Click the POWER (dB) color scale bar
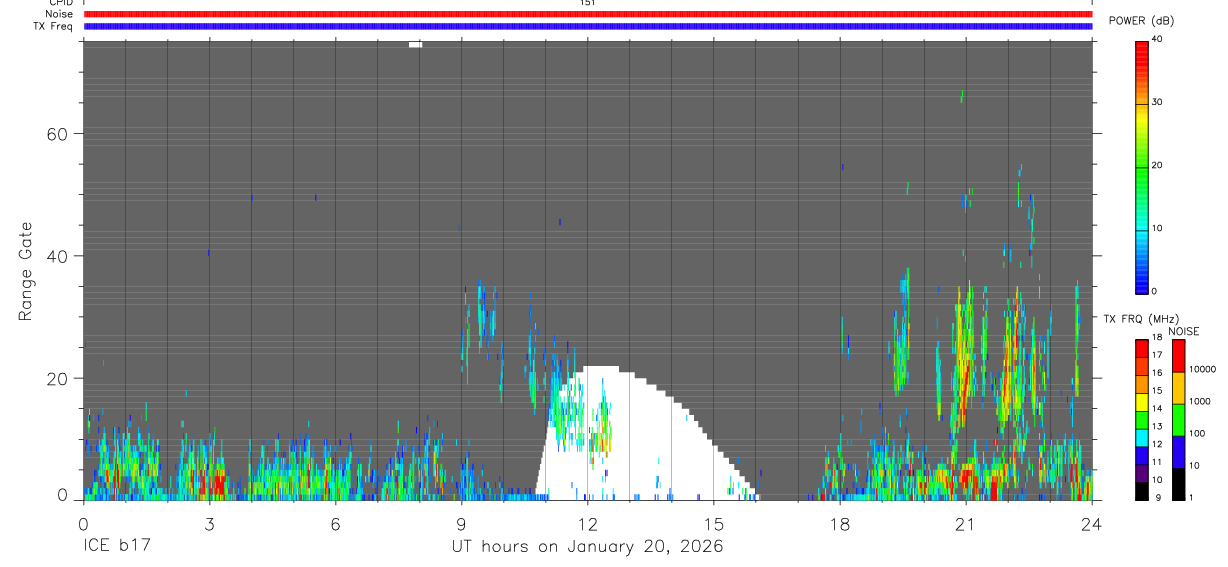The height and width of the screenshot is (567, 1228). tap(1142, 166)
